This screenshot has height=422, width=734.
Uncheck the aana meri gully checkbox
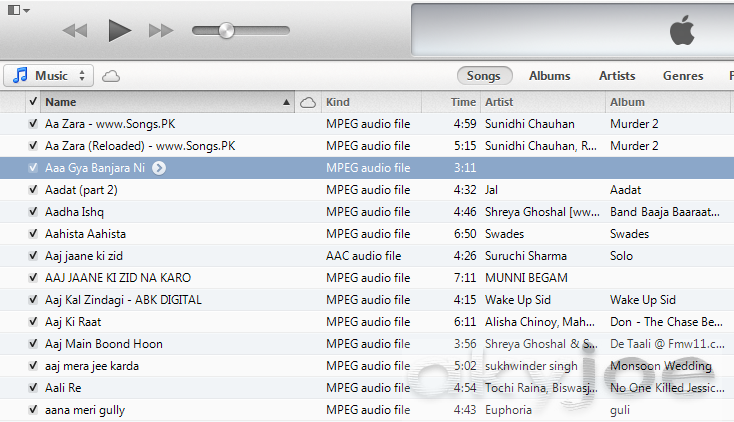tap(33, 410)
